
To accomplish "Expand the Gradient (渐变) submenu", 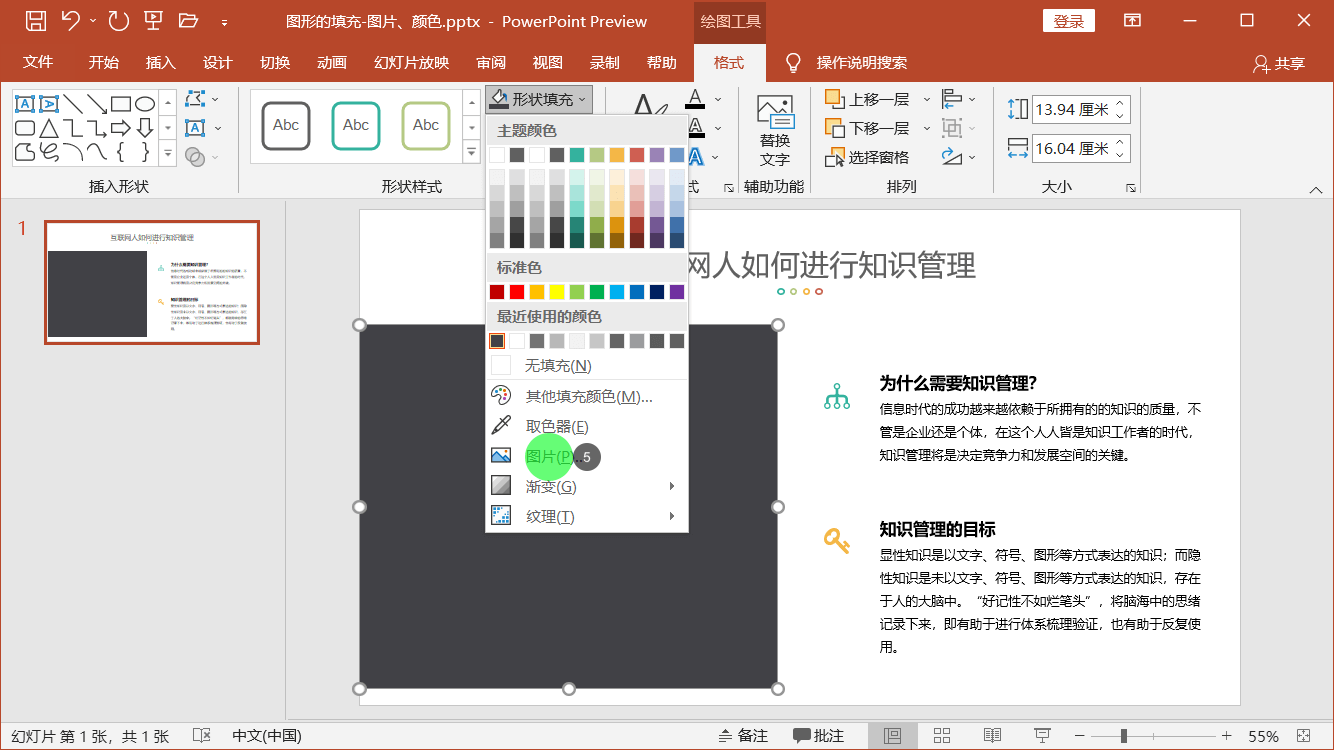I will click(x=587, y=486).
